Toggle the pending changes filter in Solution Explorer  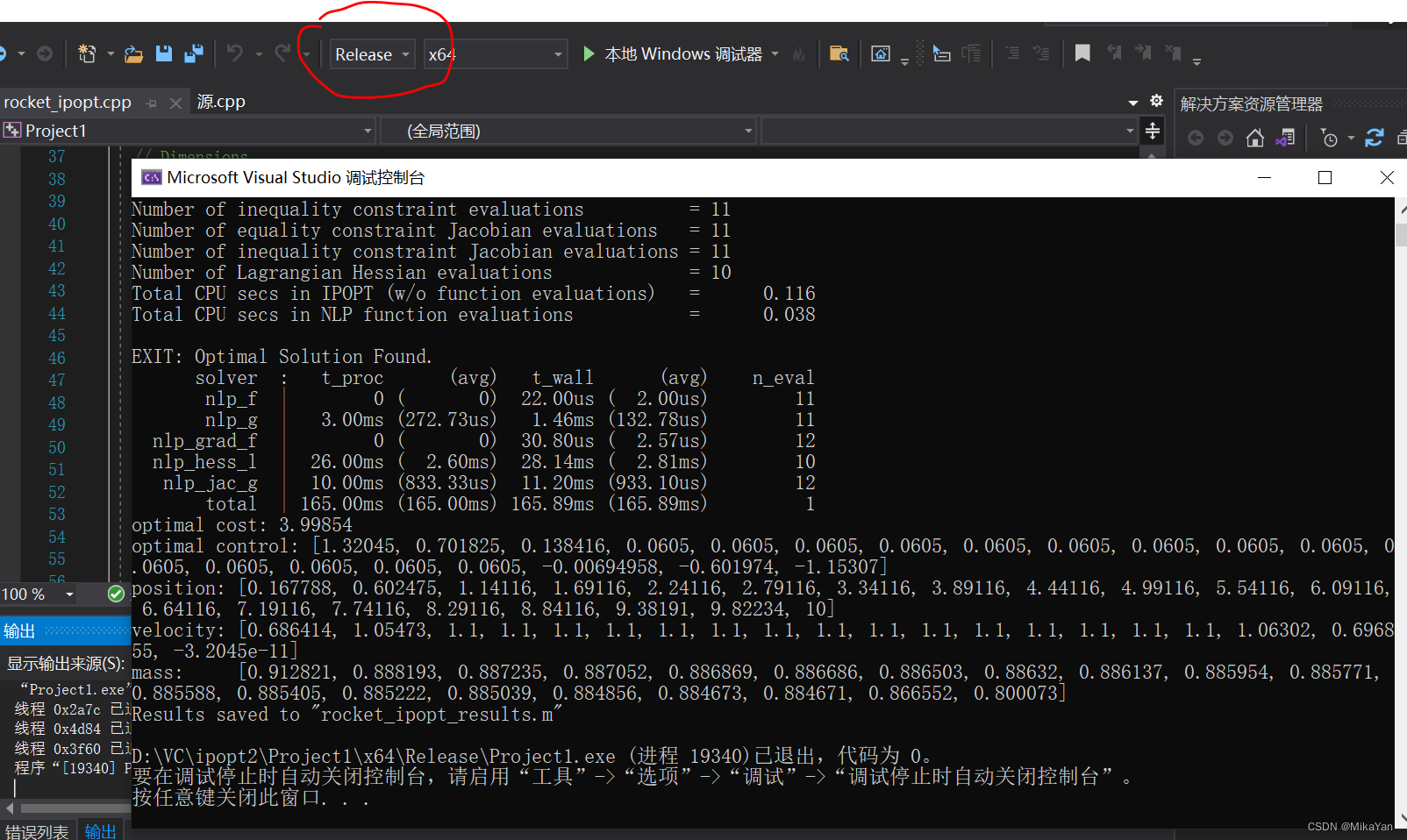click(x=1330, y=138)
